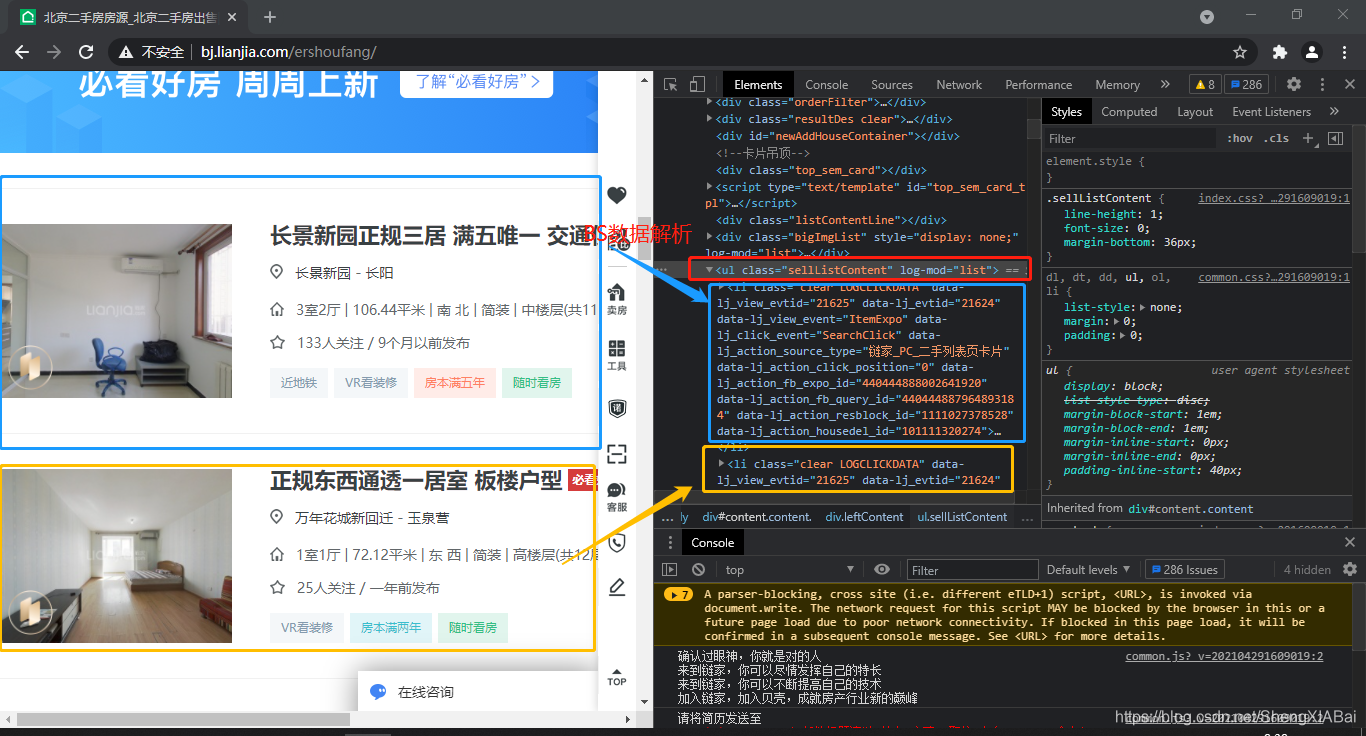Image resolution: width=1366 pixels, height=736 pixels.
Task: Click the 工具 sidebar icon
Action: [617, 355]
